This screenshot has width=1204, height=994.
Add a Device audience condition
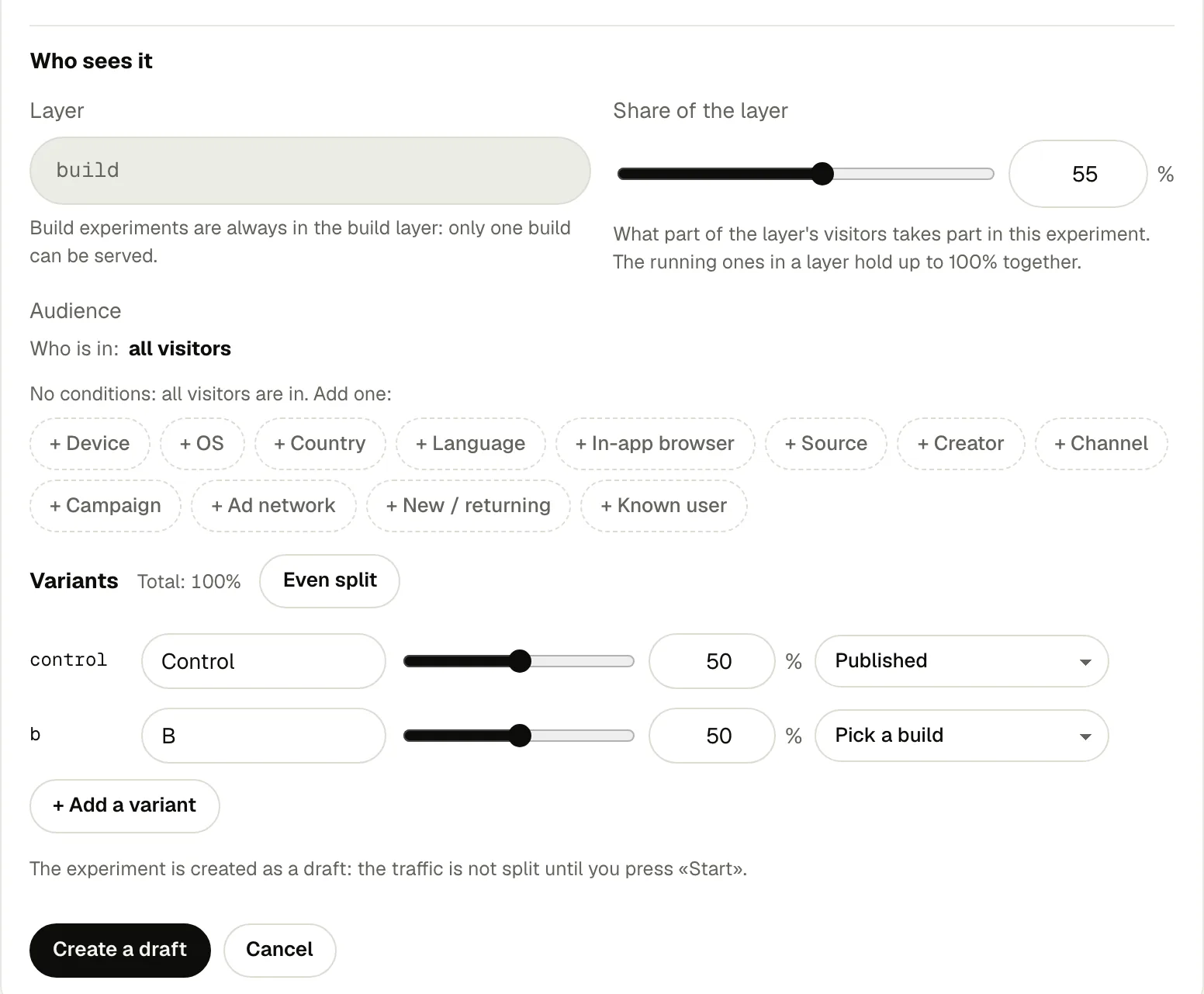click(90, 444)
